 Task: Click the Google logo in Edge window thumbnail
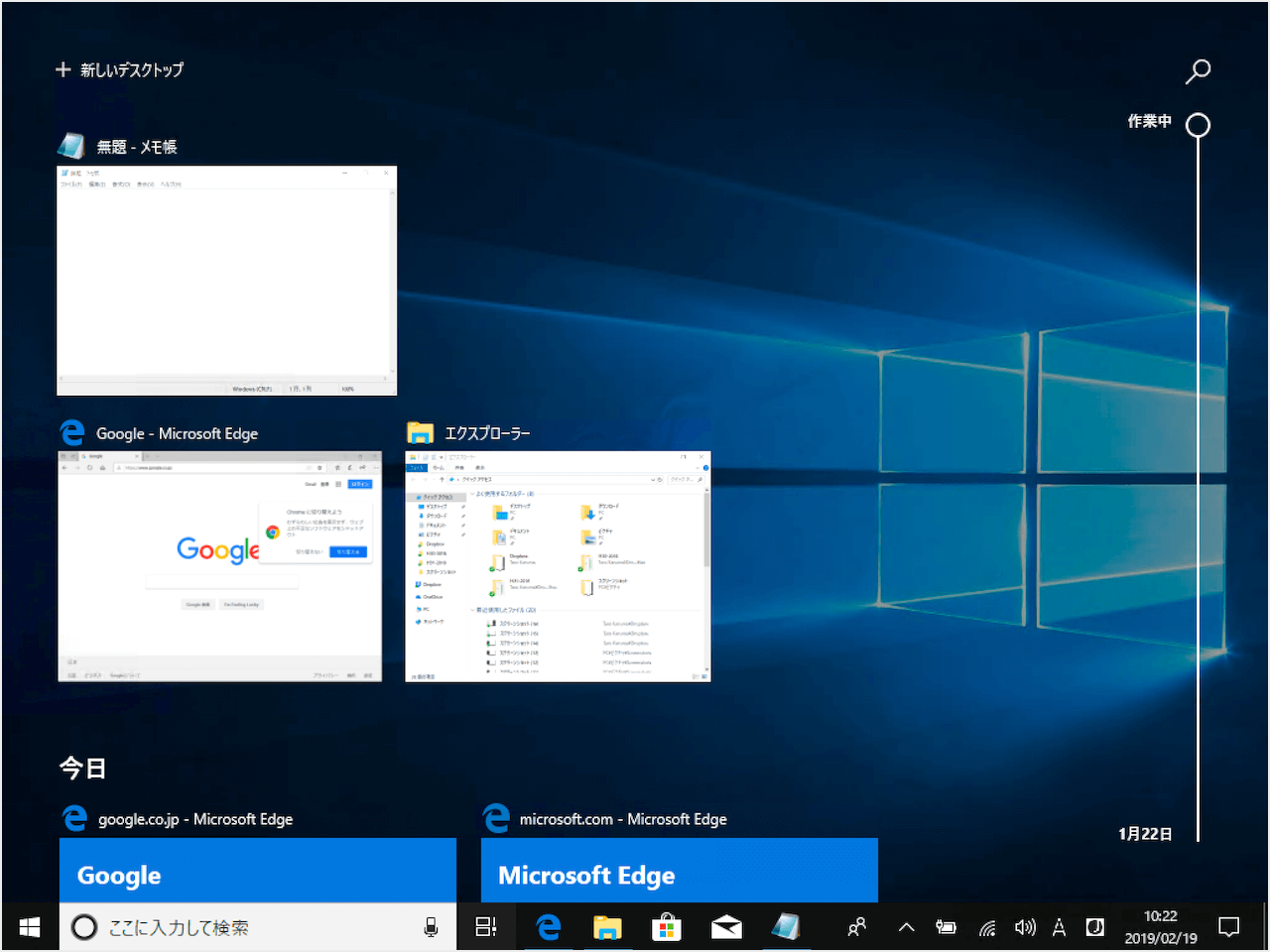pos(217,550)
